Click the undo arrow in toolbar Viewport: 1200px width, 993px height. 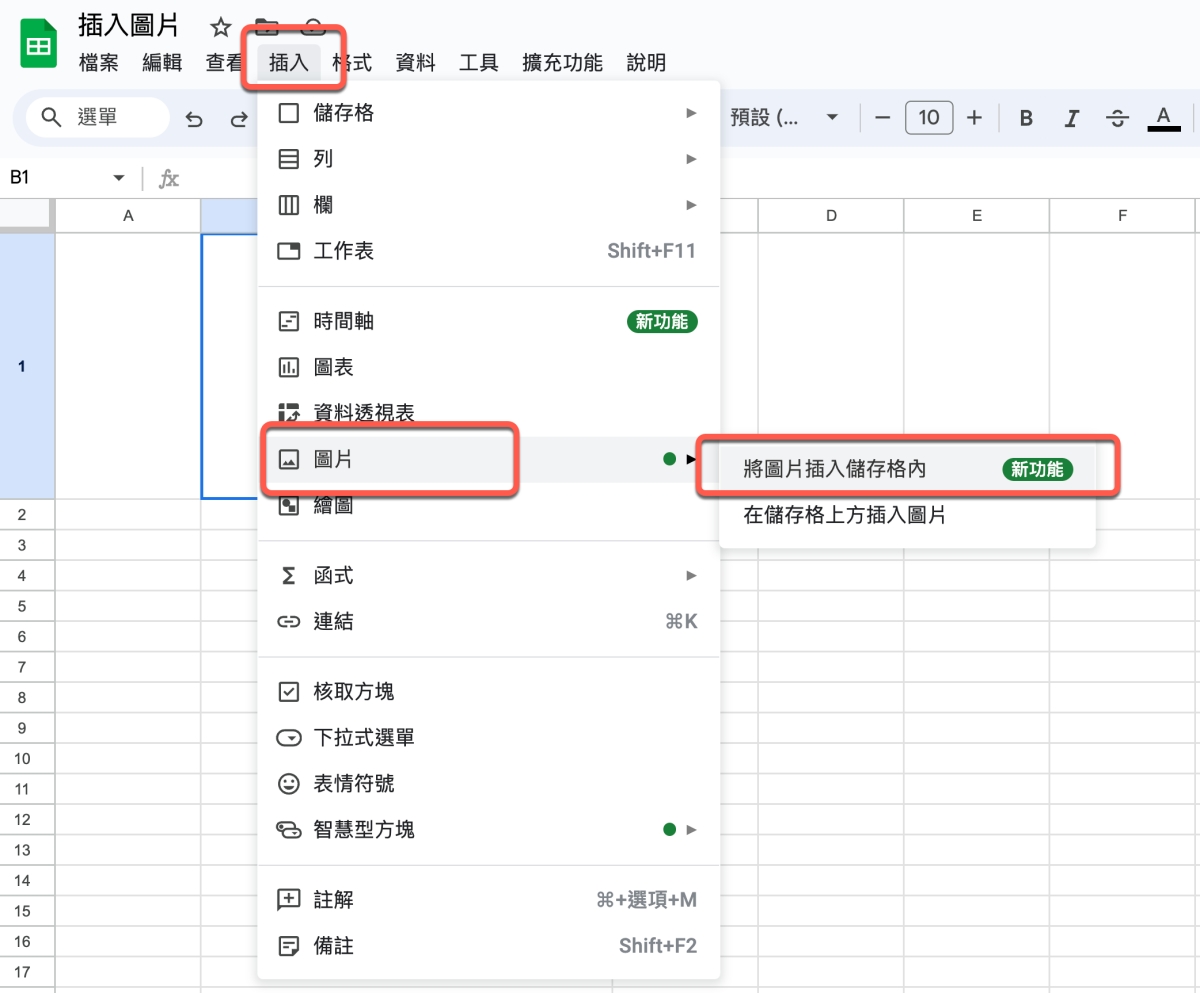194,119
